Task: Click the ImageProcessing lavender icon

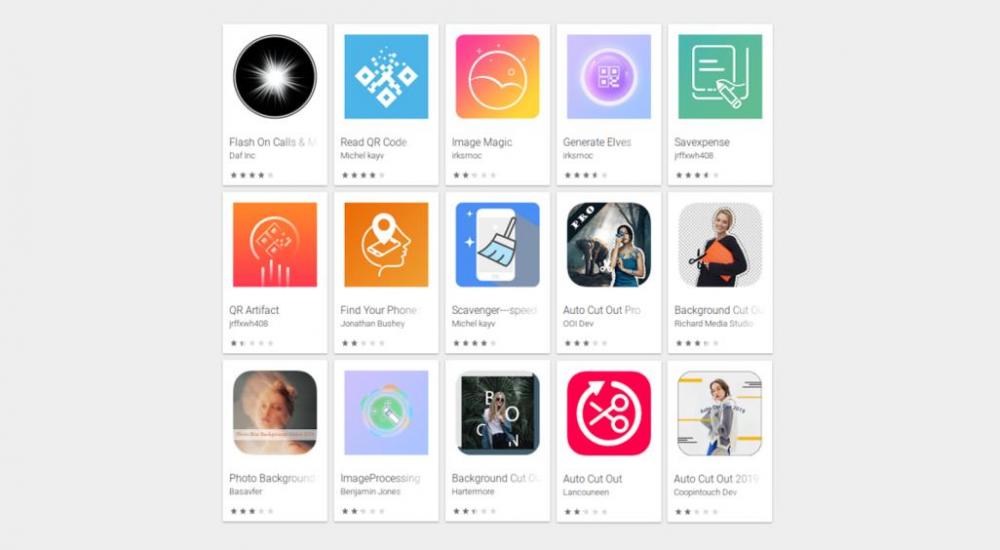Action: tap(386, 413)
